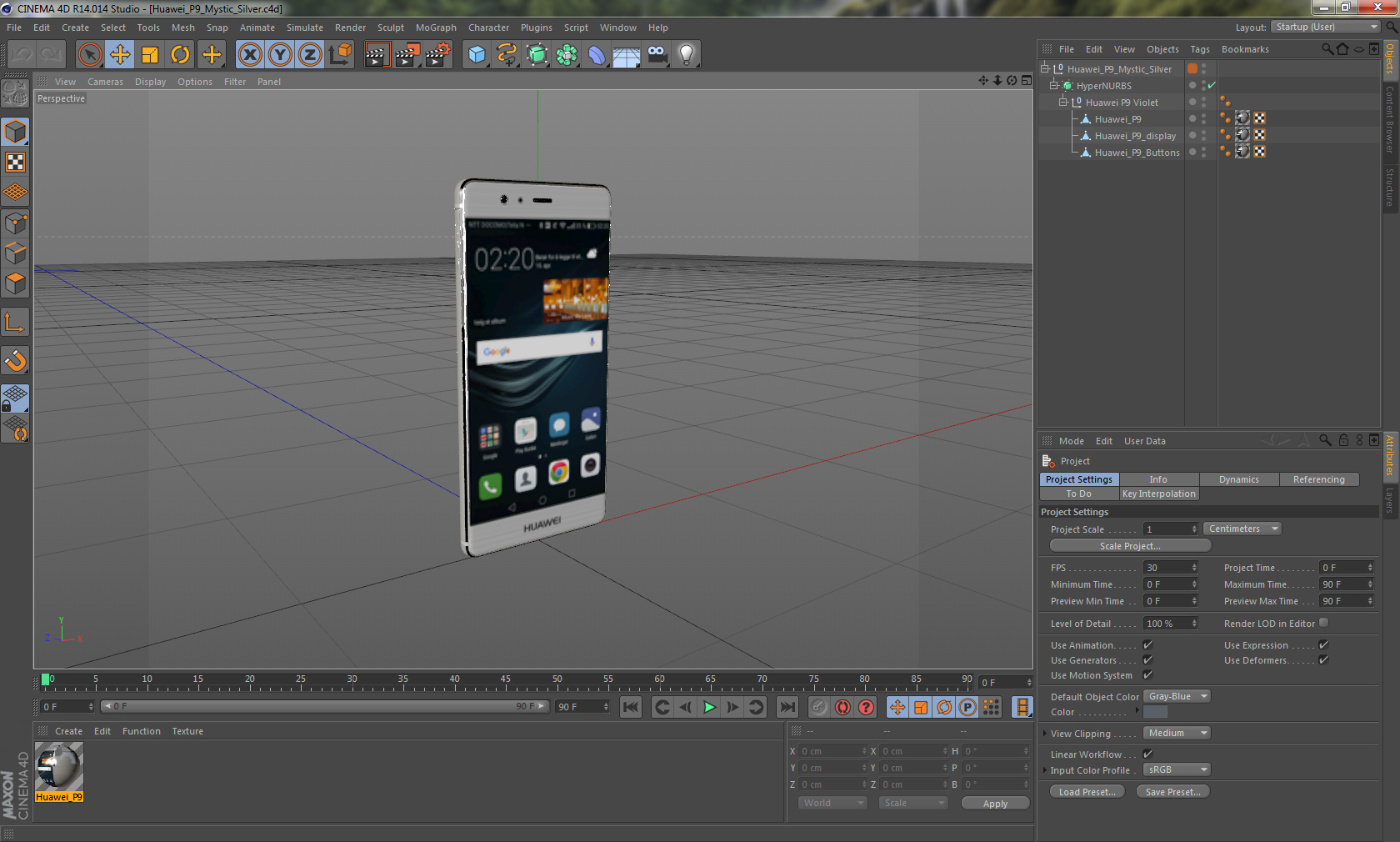Open the Centimeters unit dropdown
This screenshot has height=842, width=1400.
click(1242, 529)
